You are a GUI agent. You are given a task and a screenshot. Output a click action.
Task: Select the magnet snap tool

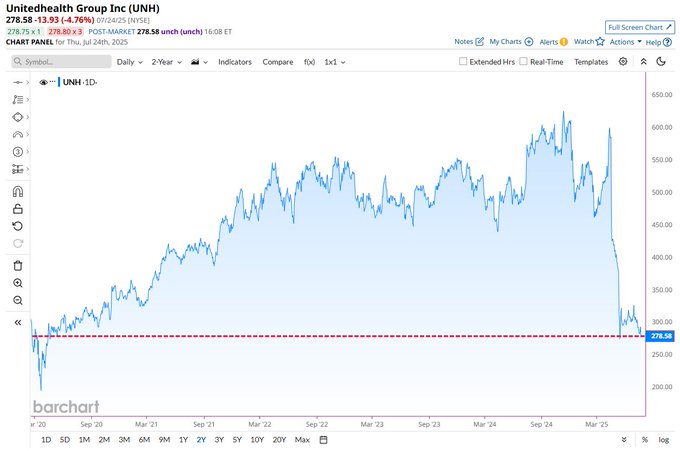18,192
